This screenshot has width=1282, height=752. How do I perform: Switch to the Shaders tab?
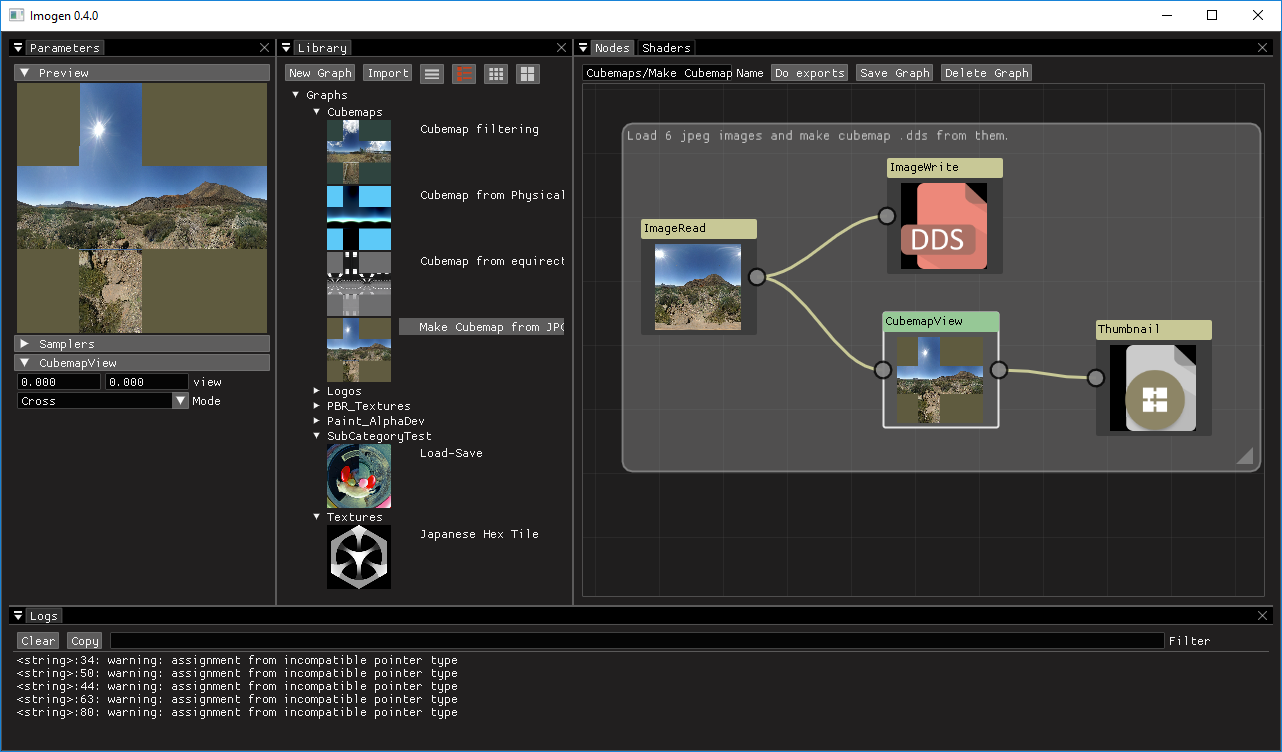click(x=666, y=48)
